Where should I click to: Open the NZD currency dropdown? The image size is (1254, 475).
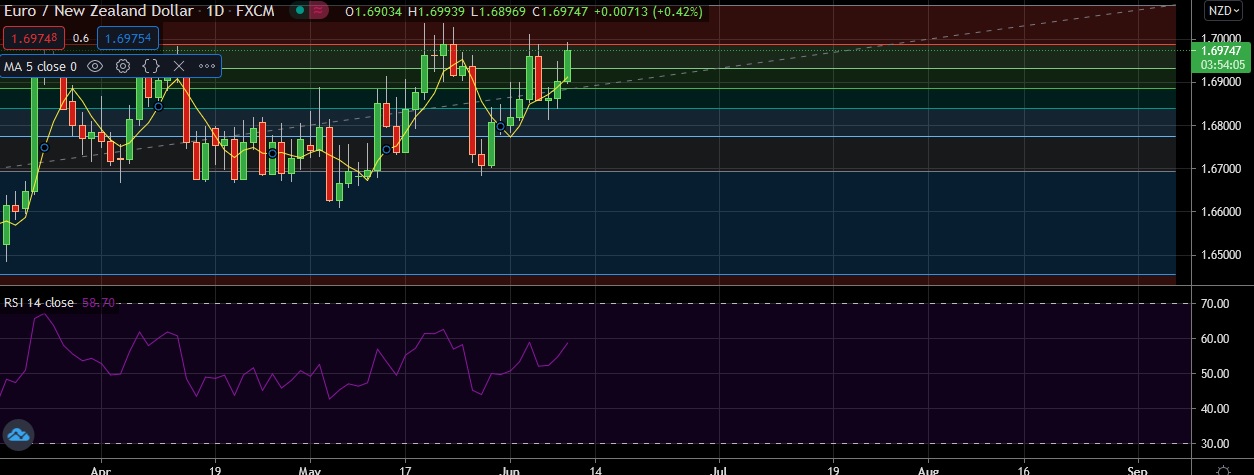[x=1223, y=11]
